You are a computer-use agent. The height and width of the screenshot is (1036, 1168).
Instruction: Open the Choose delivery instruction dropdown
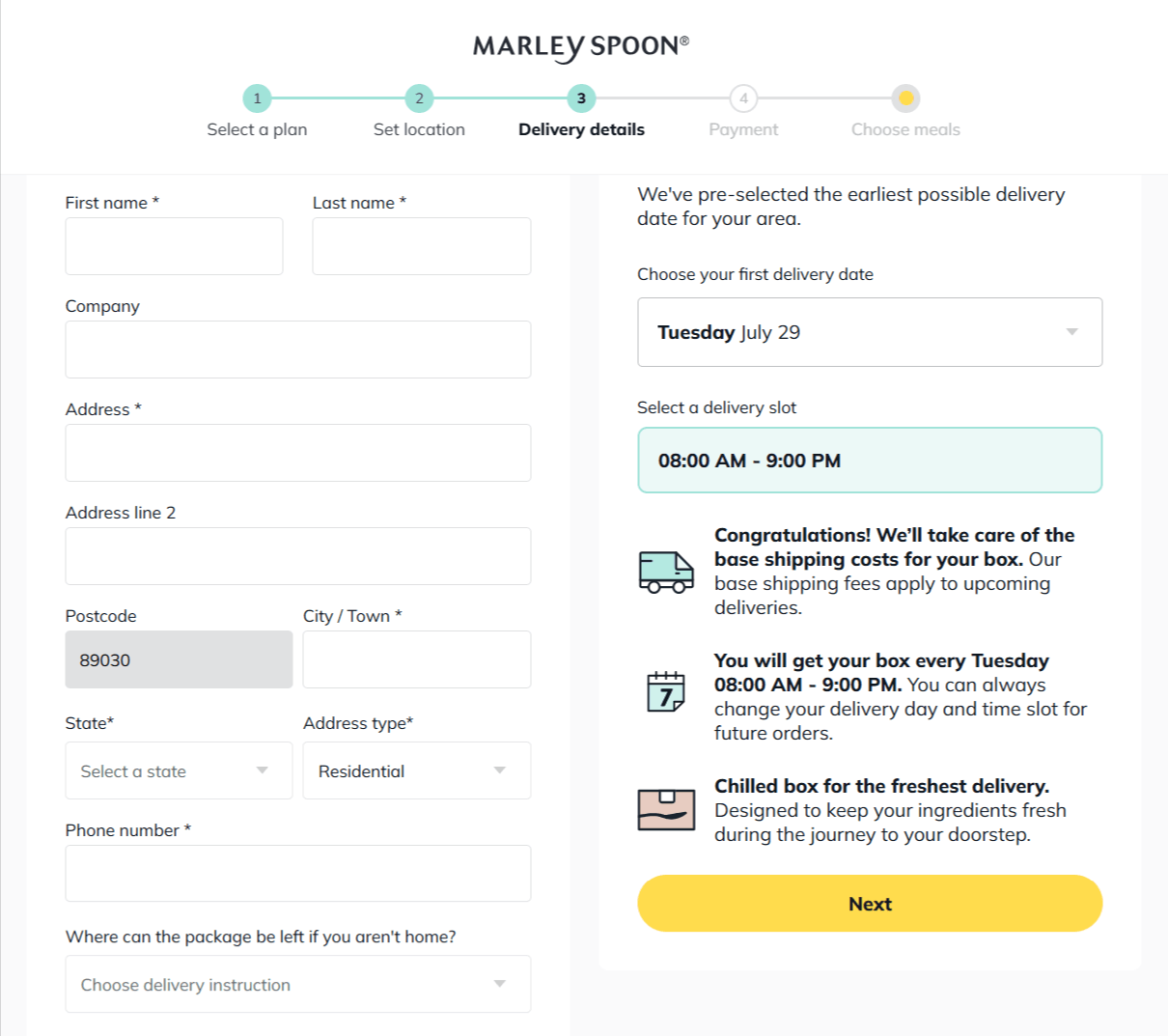tap(297, 984)
